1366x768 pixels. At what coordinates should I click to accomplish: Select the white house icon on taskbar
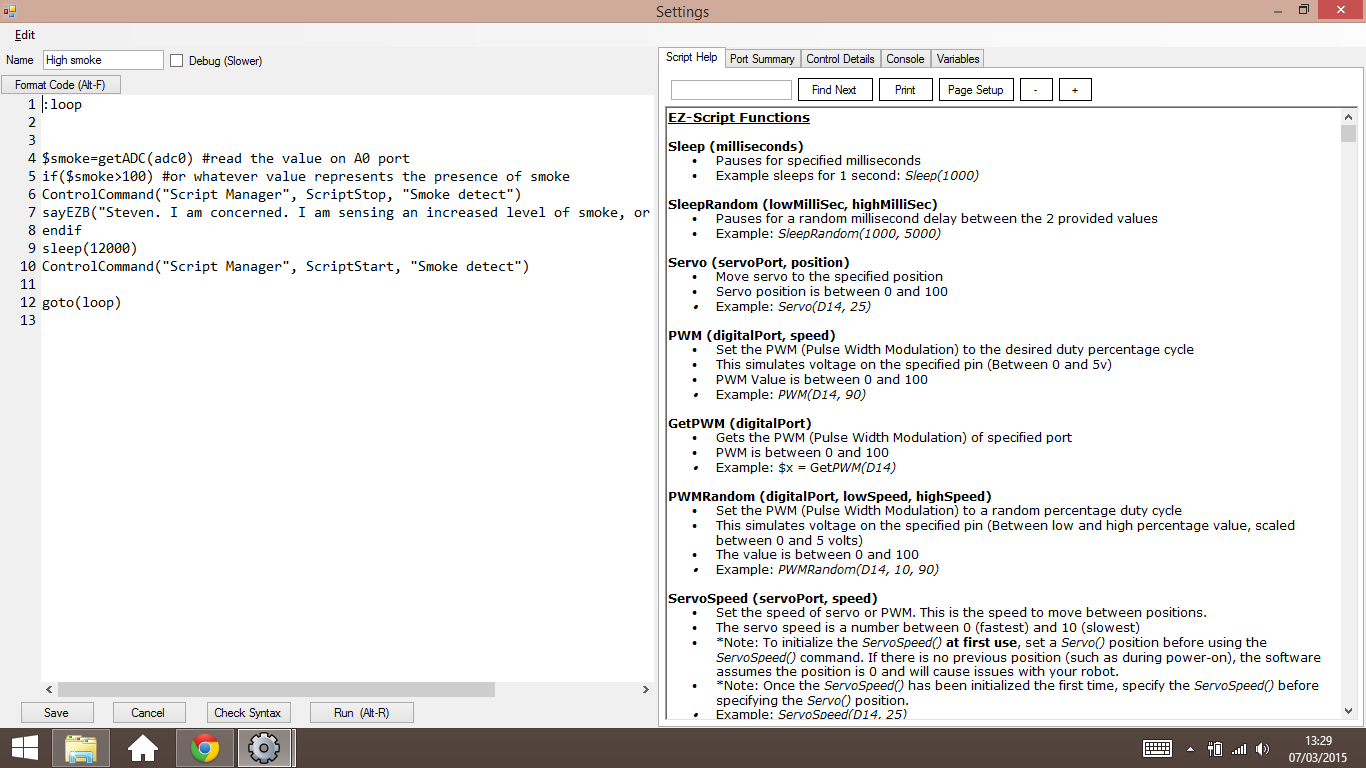[145, 747]
